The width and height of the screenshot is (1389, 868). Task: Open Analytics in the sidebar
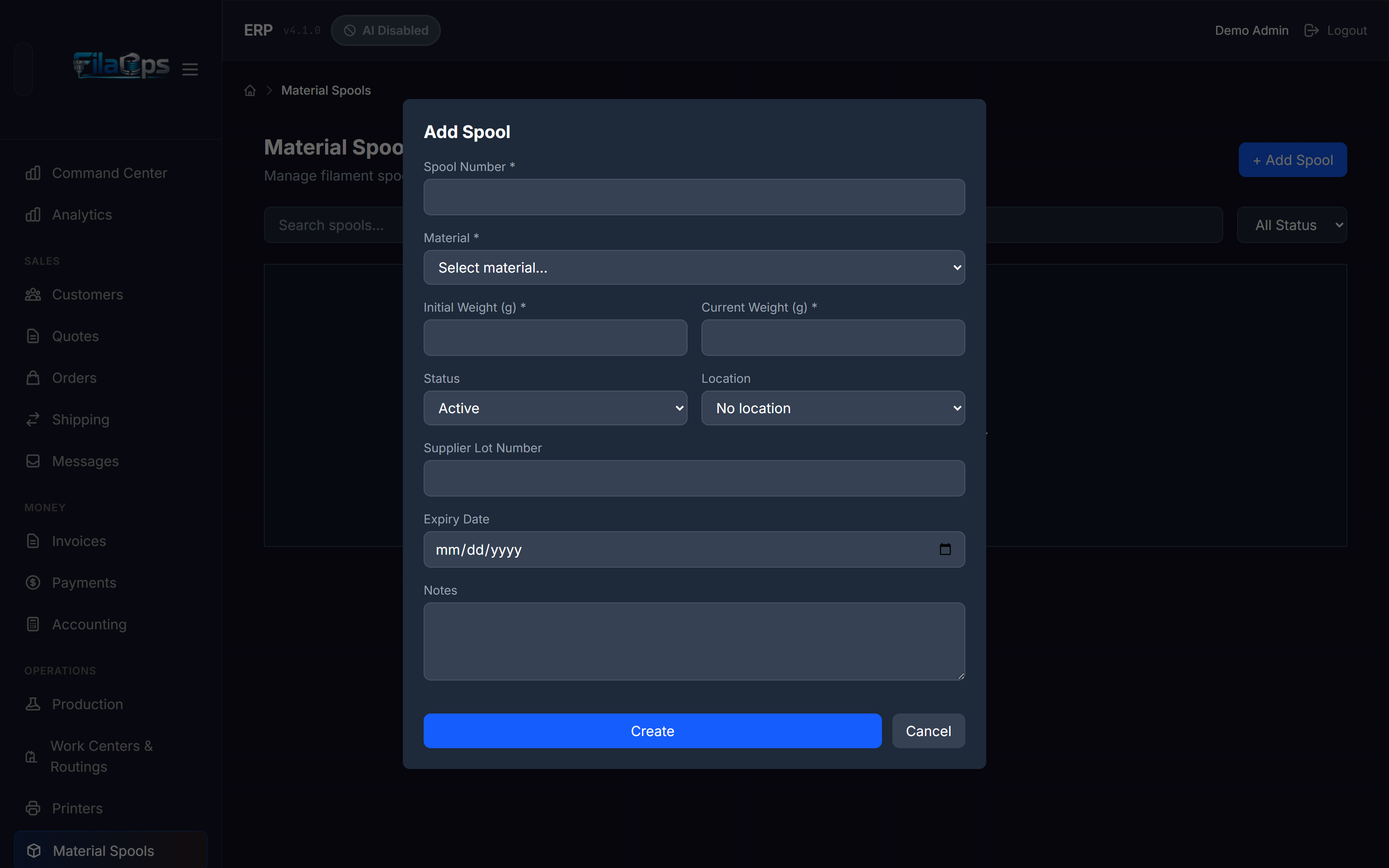pos(110,215)
